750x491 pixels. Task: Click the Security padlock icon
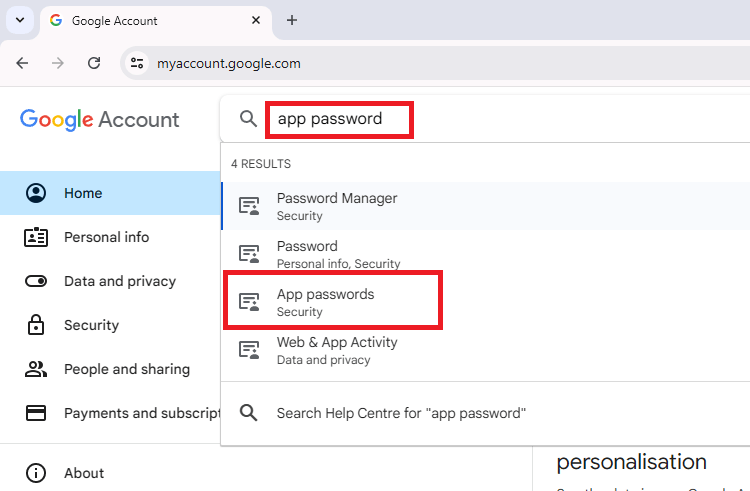pyautogui.click(x=36, y=325)
